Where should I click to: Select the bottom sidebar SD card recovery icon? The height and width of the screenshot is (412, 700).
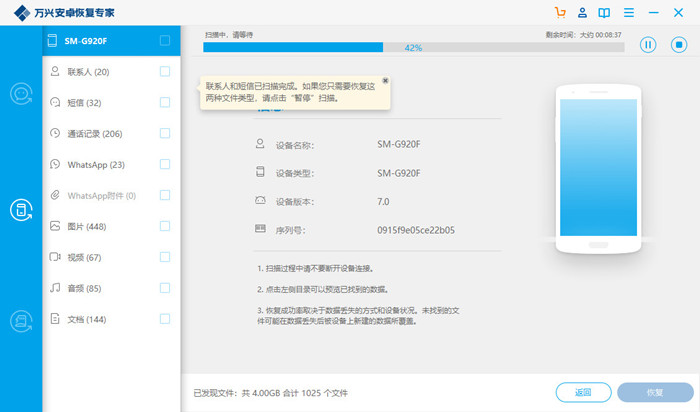[x=21, y=321]
